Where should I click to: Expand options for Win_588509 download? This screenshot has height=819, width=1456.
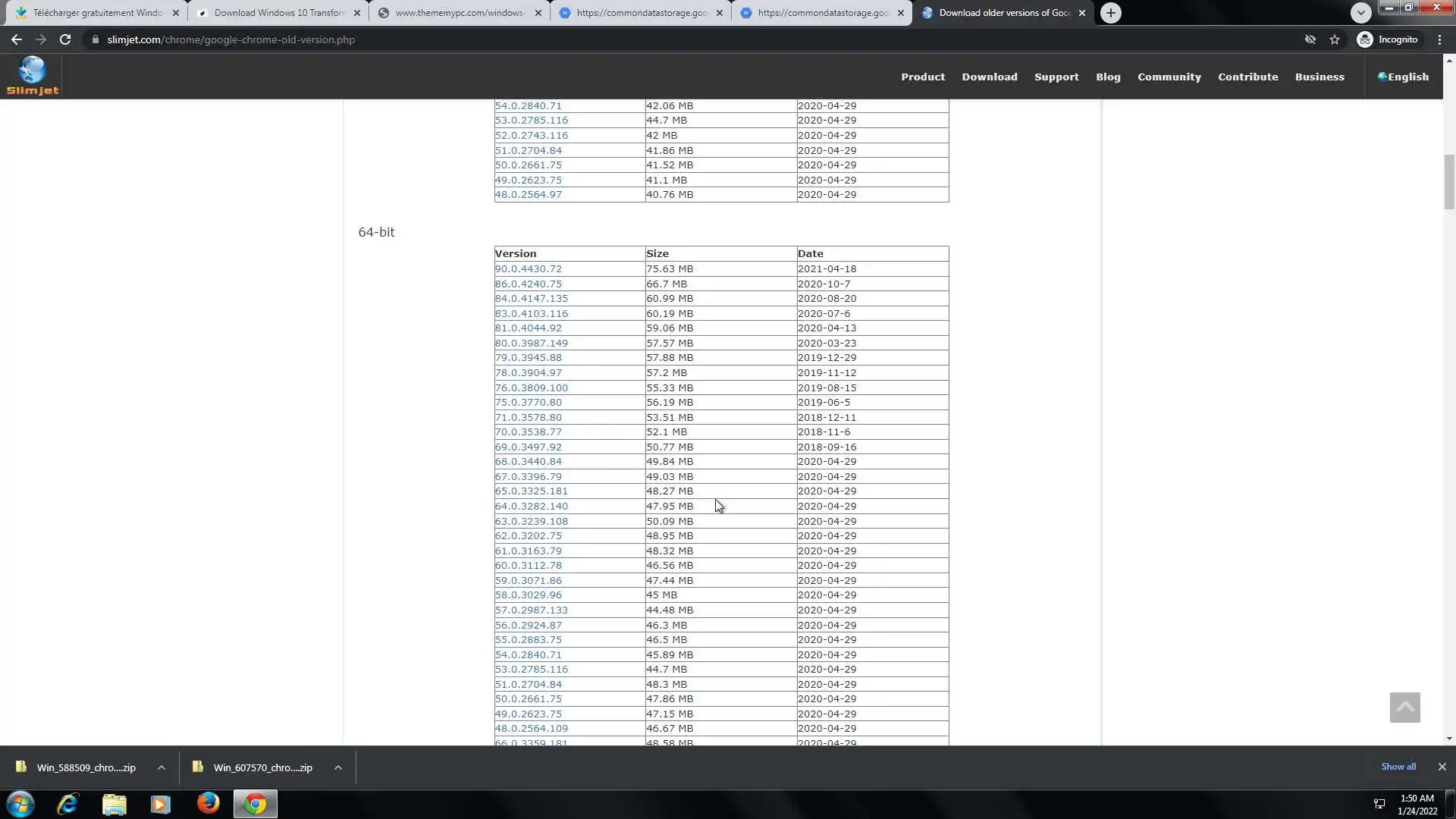click(x=162, y=767)
